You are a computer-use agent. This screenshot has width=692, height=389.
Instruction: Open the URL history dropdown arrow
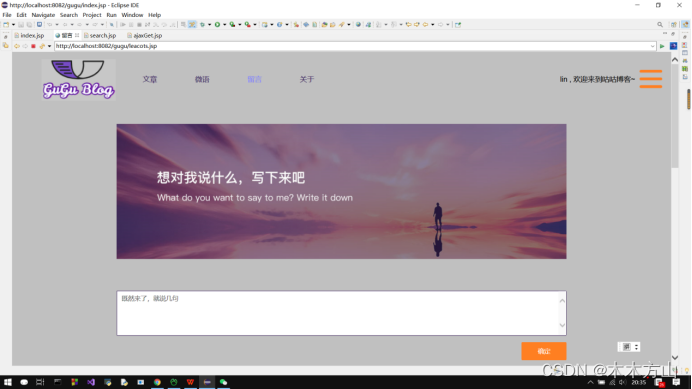[x=652, y=46]
